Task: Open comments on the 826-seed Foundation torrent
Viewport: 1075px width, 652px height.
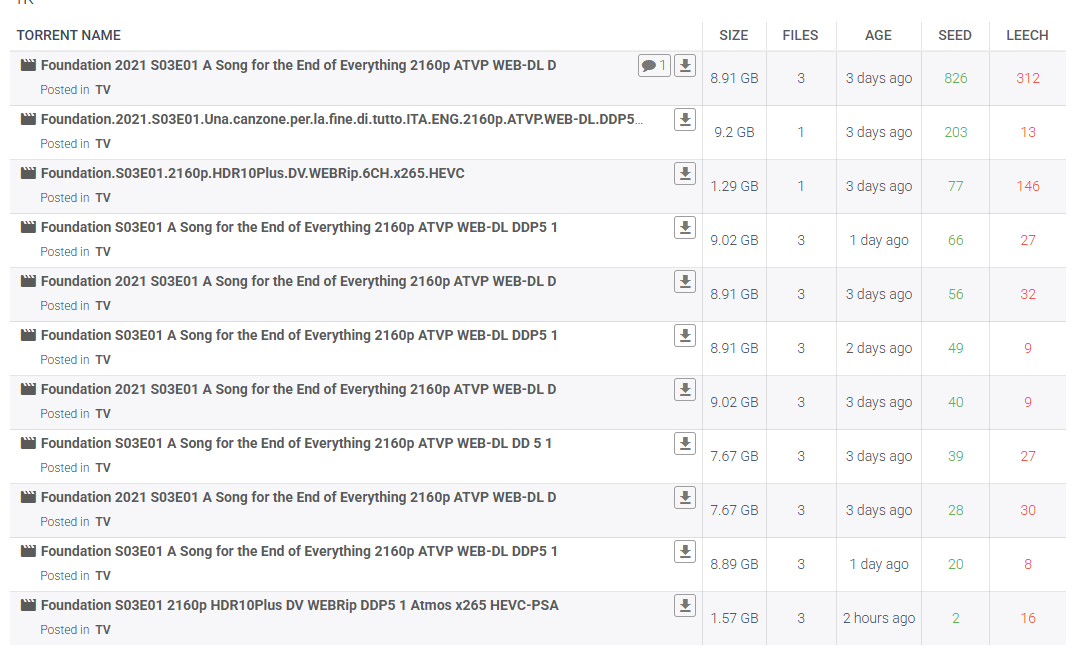Action: point(654,65)
